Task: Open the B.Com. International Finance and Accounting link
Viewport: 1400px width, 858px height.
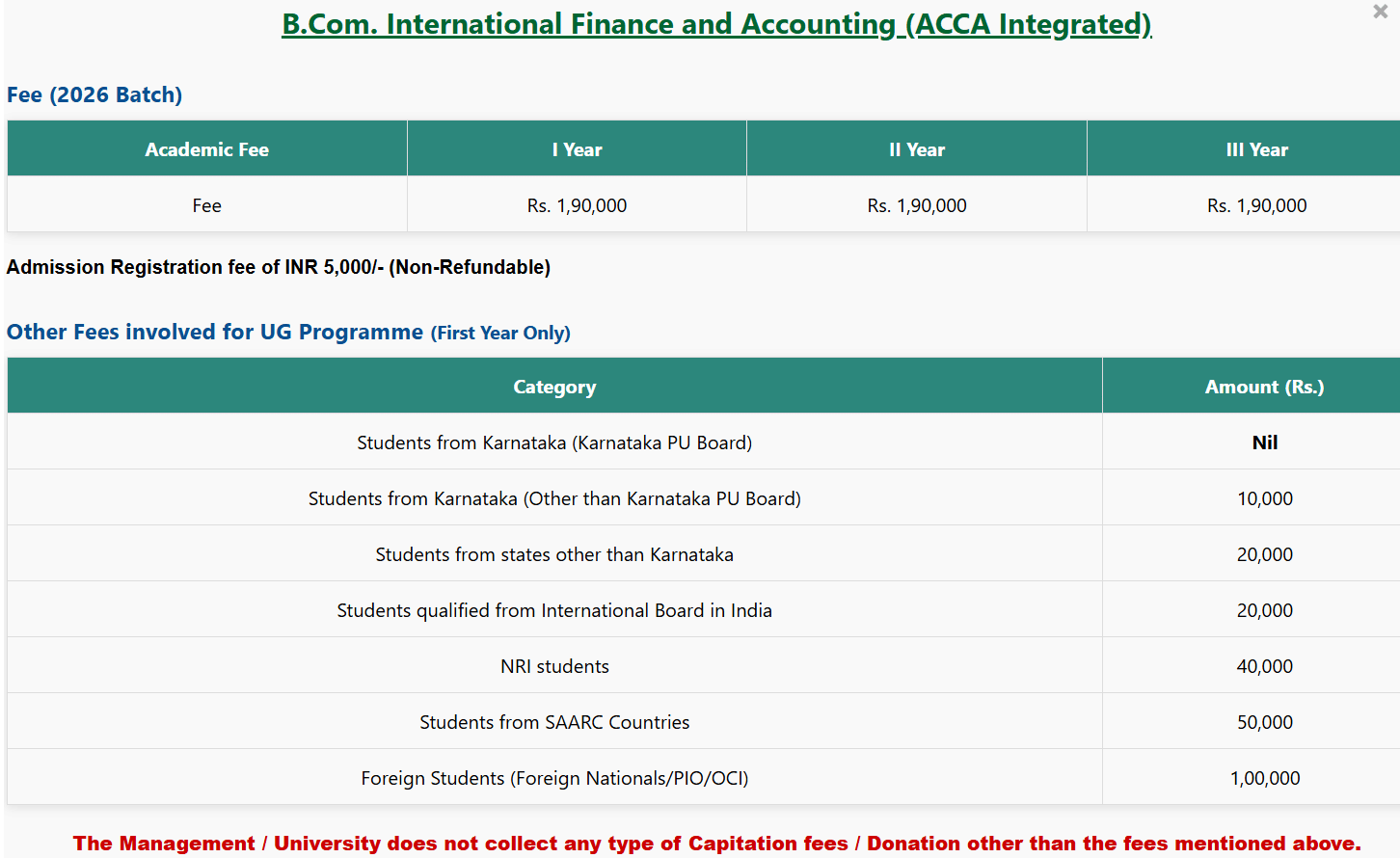Action: tap(716, 24)
